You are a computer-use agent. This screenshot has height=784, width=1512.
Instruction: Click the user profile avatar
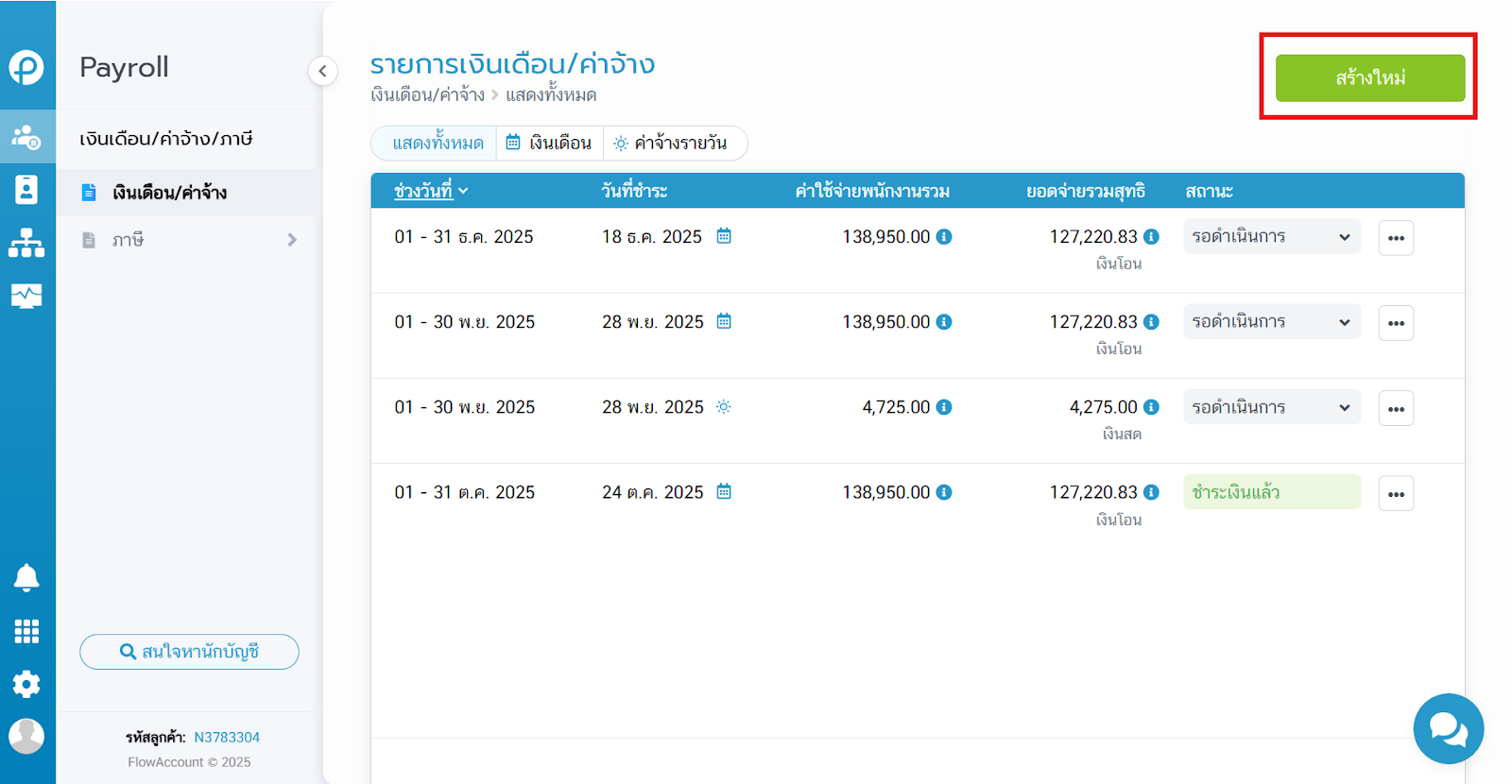point(26,736)
